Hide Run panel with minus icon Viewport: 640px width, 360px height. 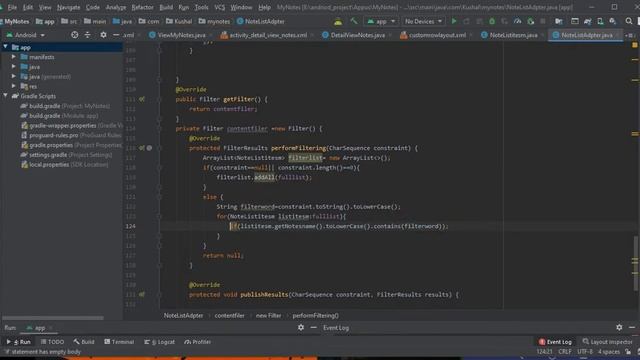[x=313, y=327]
